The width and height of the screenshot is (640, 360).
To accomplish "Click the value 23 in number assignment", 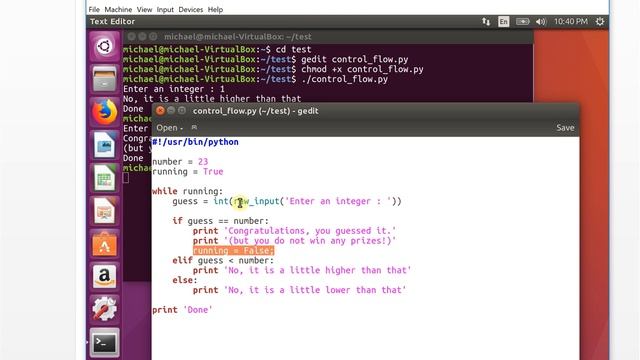I will pos(203,162).
